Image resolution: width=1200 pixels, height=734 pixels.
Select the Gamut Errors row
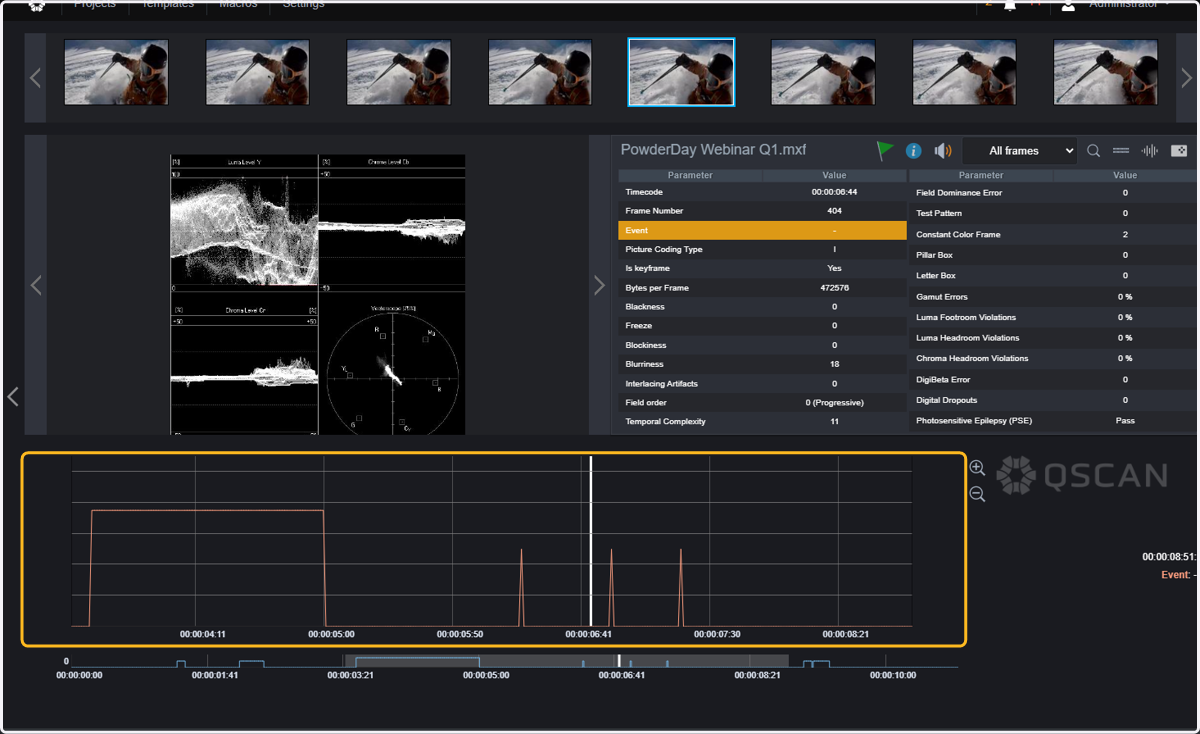coord(1054,297)
